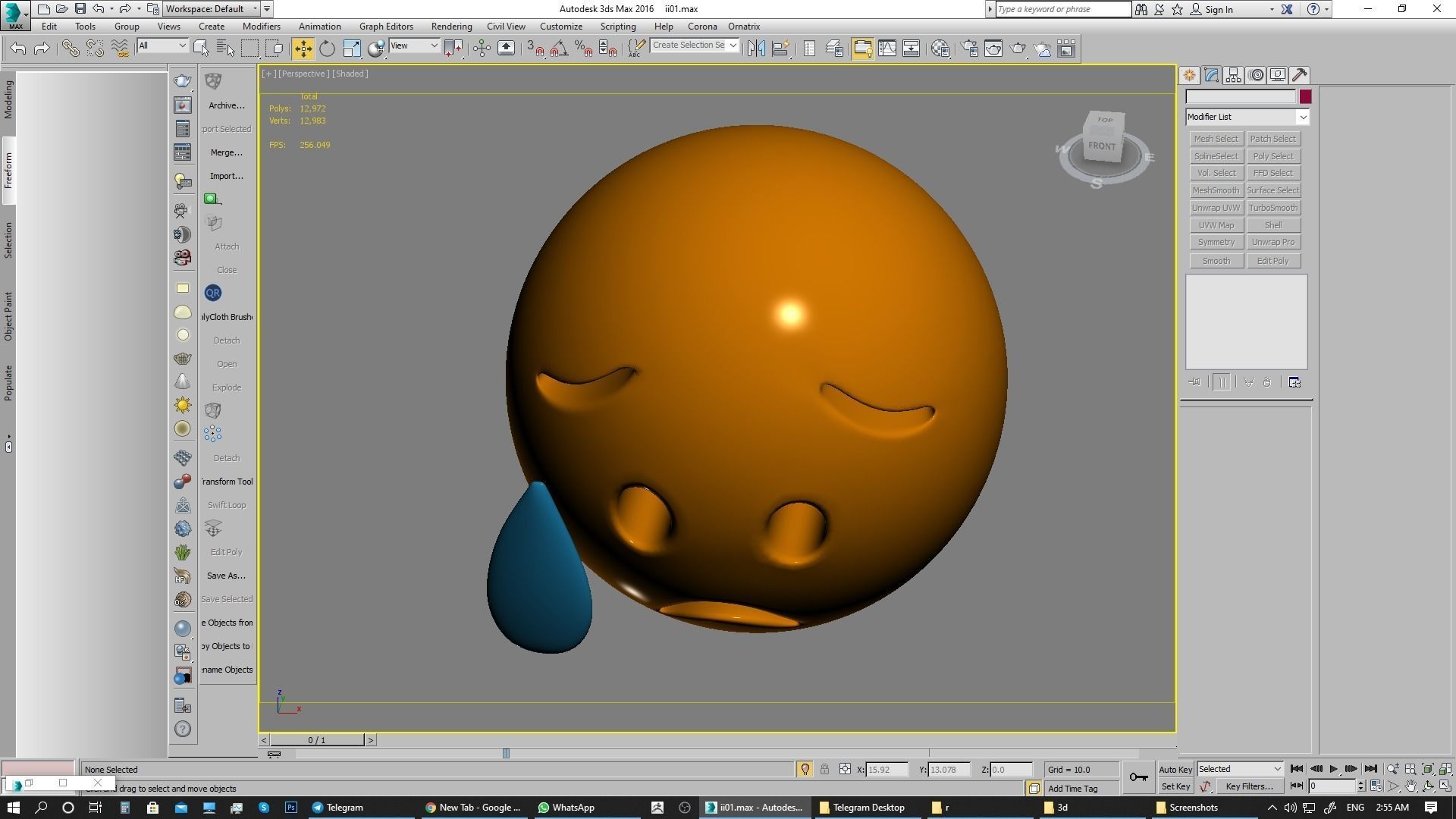
Task: Activate the Select Object arrow tool
Action: coord(201,49)
